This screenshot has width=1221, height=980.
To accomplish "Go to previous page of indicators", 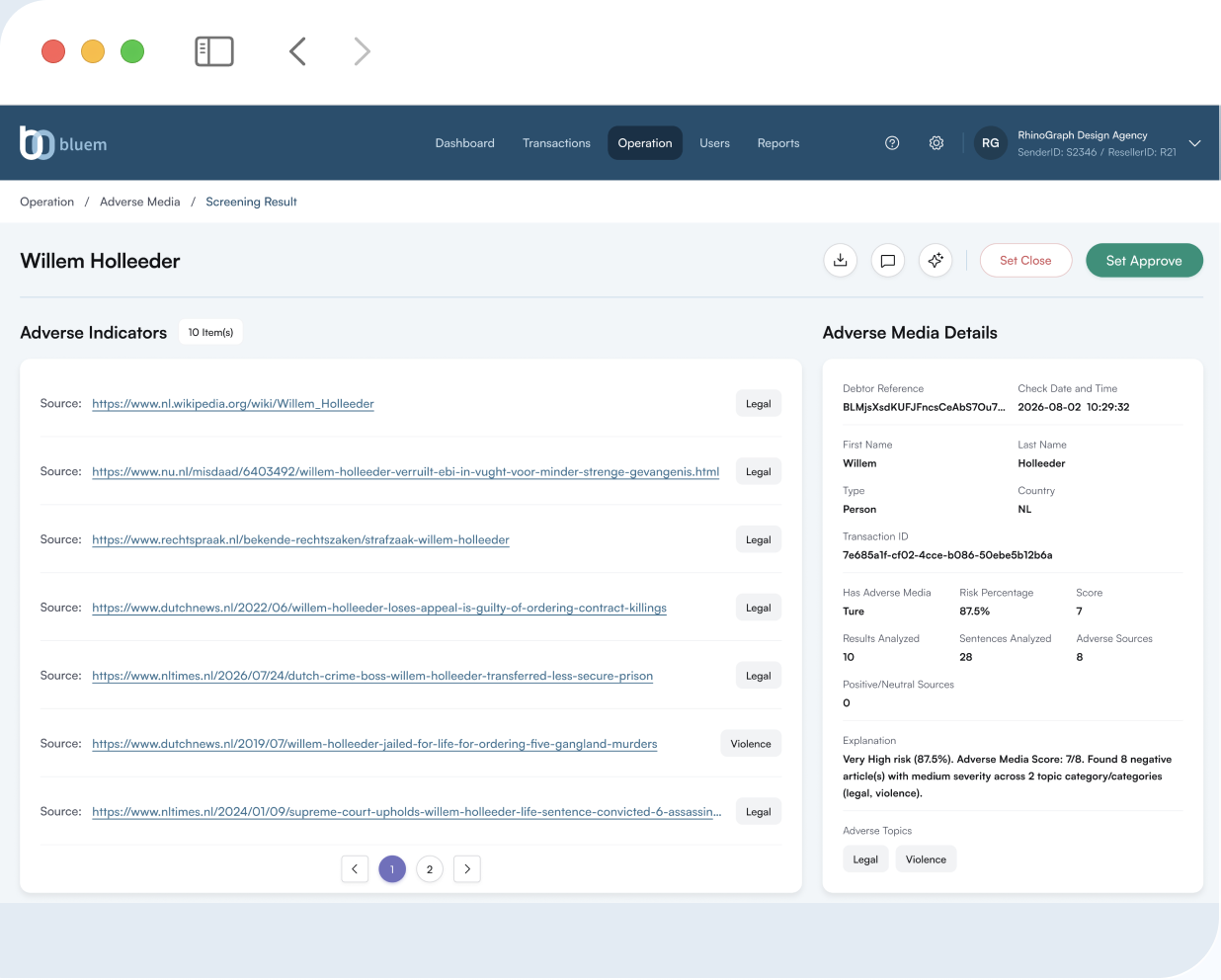I will [355, 869].
